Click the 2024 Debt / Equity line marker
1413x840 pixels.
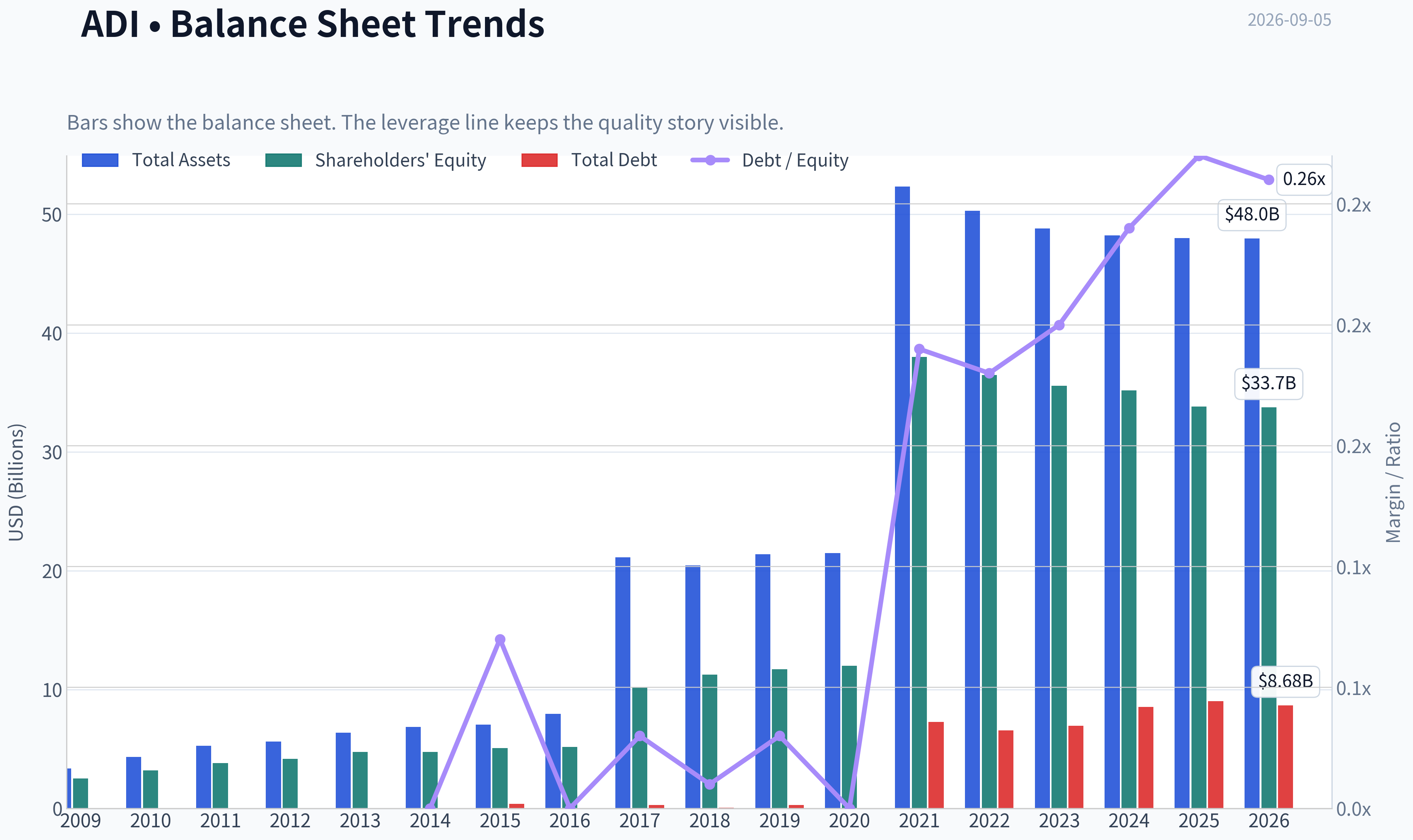(1130, 228)
